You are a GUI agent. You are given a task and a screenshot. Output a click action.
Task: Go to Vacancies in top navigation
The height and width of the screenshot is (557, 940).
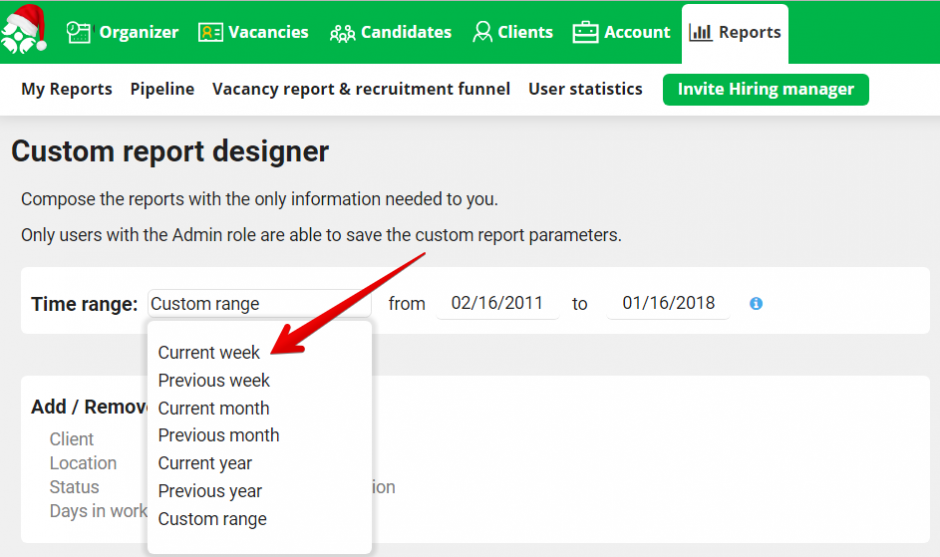tap(253, 32)
